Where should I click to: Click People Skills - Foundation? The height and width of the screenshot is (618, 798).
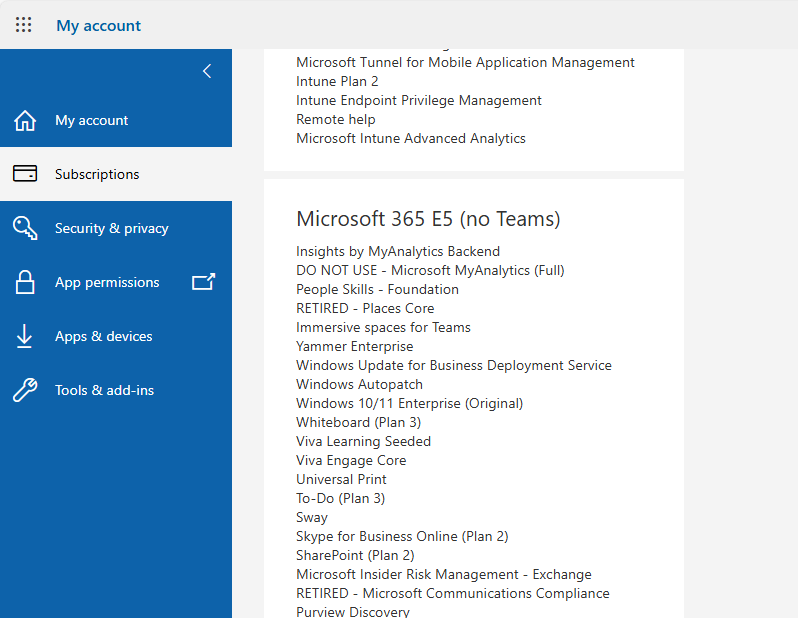click(x=377, y=289)
